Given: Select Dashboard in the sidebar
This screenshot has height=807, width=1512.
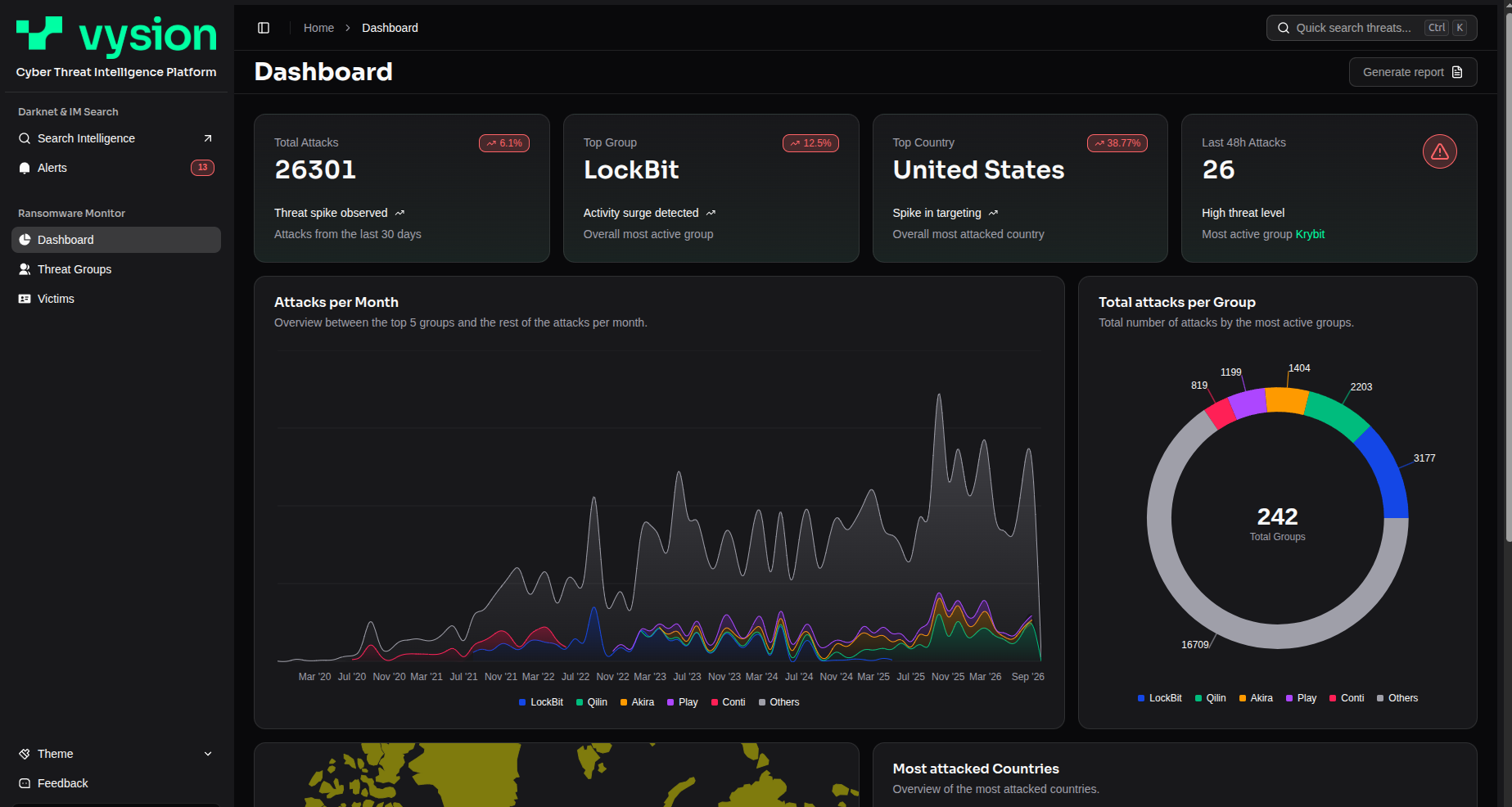Looking at the screenshot, I should click(x=116, y=240).
